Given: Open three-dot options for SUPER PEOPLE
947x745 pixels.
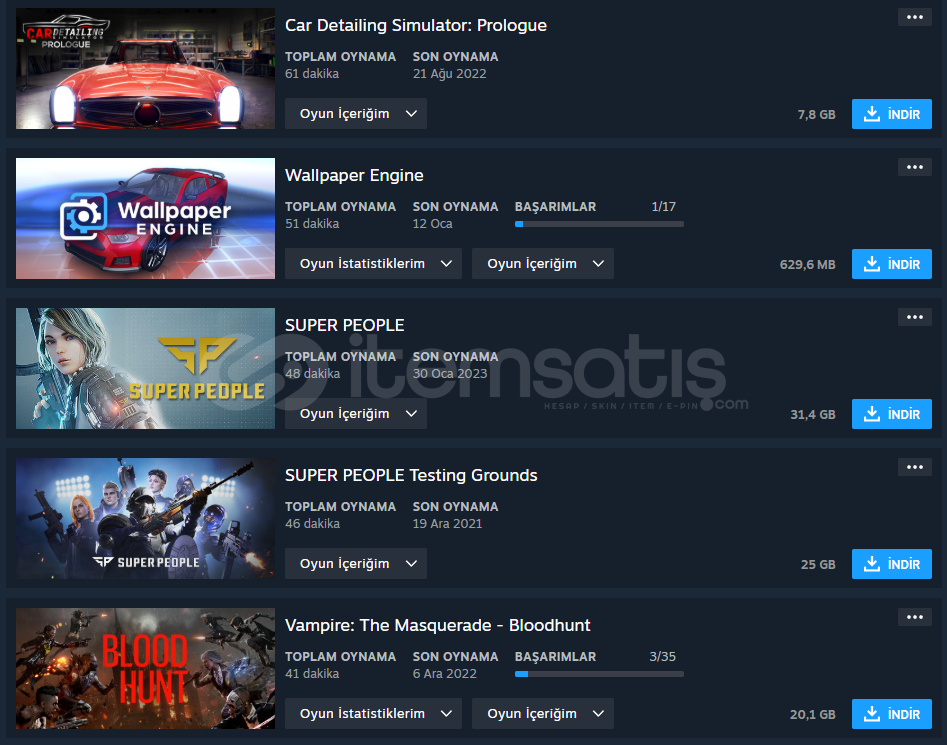Looking at the screenshot, I should click(914, 318).
